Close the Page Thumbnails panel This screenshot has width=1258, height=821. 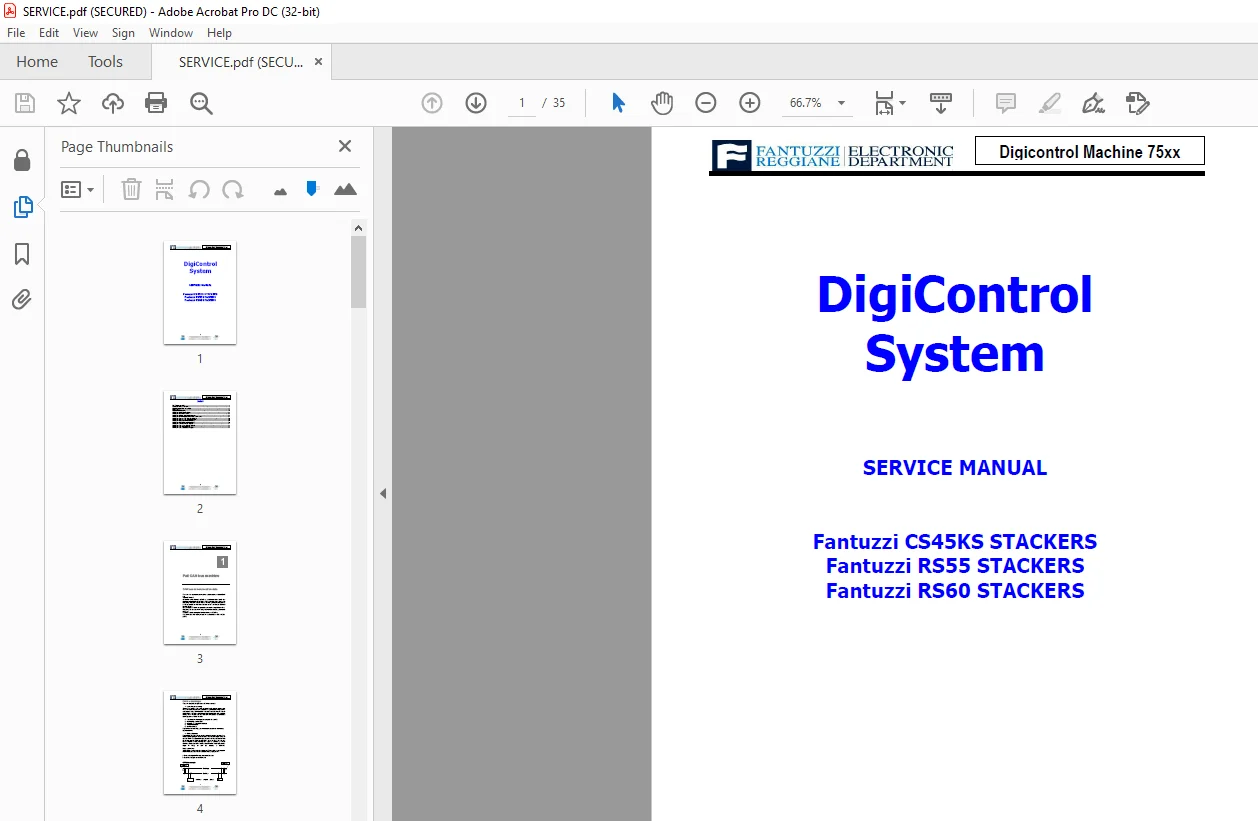click(x=345, y=146)
